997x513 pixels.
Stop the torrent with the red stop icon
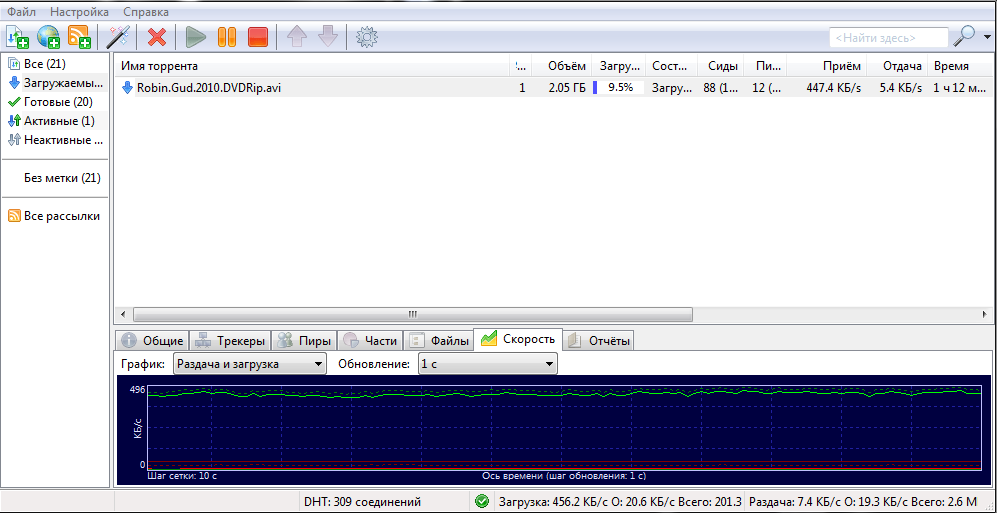pyautogui.click(x=258, y=37)
